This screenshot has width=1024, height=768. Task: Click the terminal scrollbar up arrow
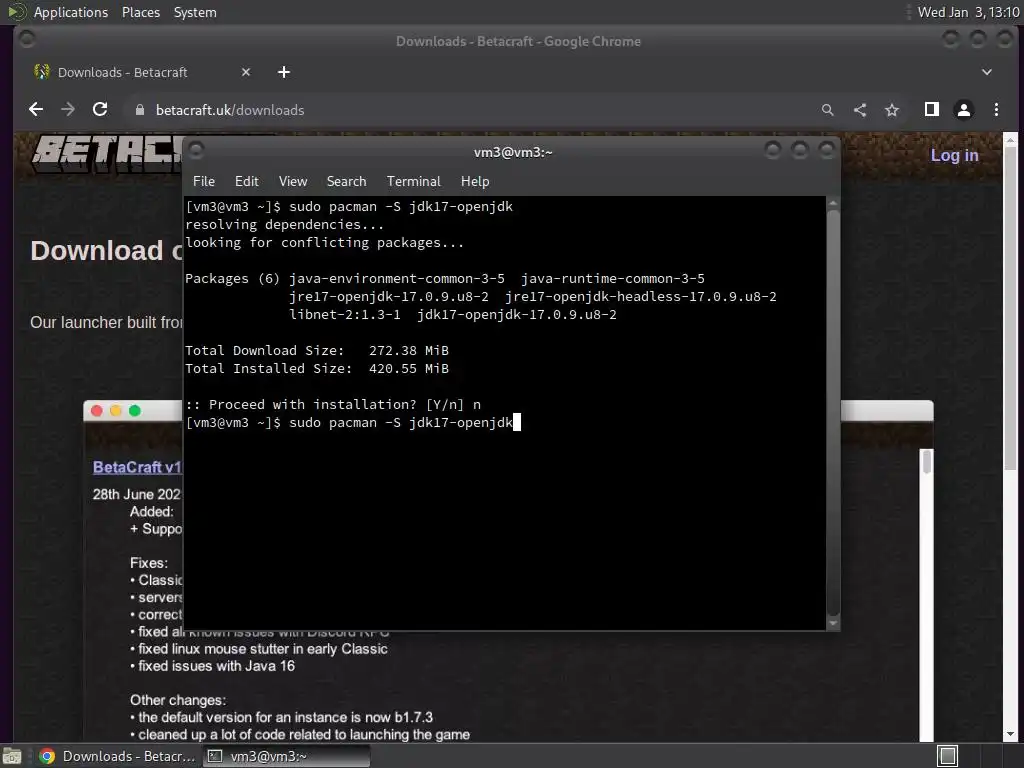pyautogui.click(x=833, y=203)
